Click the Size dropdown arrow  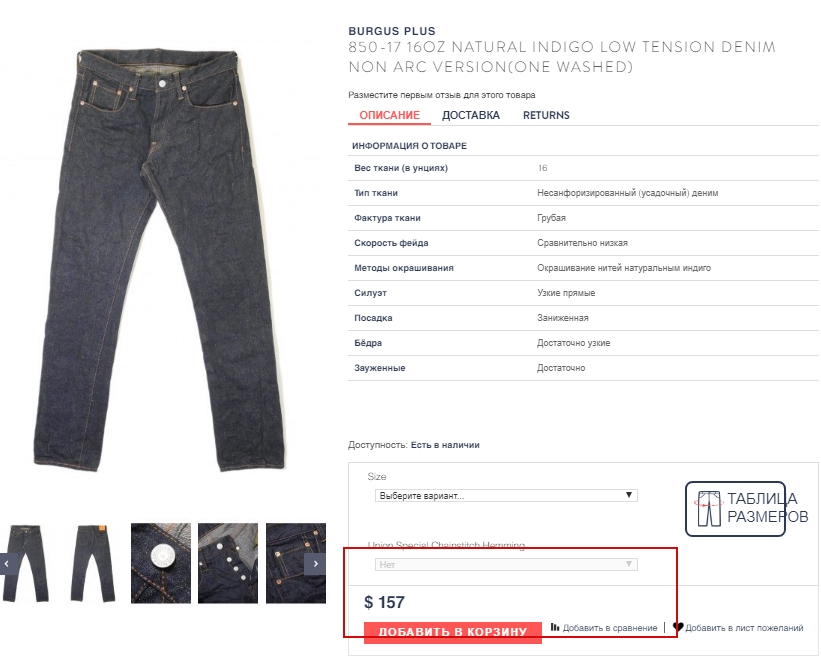coord(629,495)
